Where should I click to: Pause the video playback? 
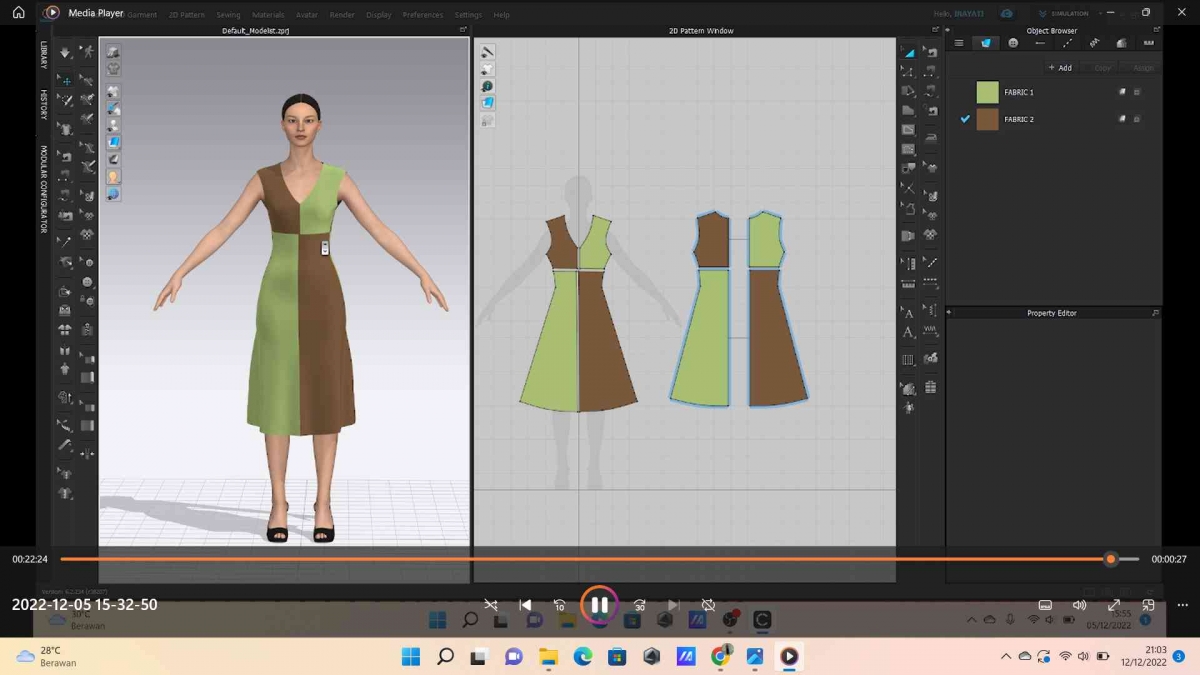click(599, 605)
